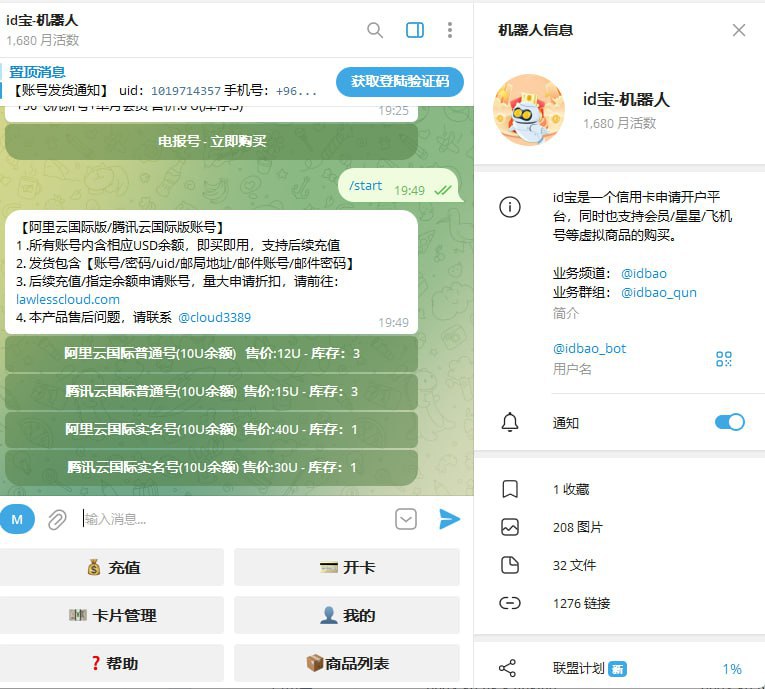Viewport: 765px width, 689px height.
Task: Click the 商品列表 keyboard button
Action: [x=347, y=663]
